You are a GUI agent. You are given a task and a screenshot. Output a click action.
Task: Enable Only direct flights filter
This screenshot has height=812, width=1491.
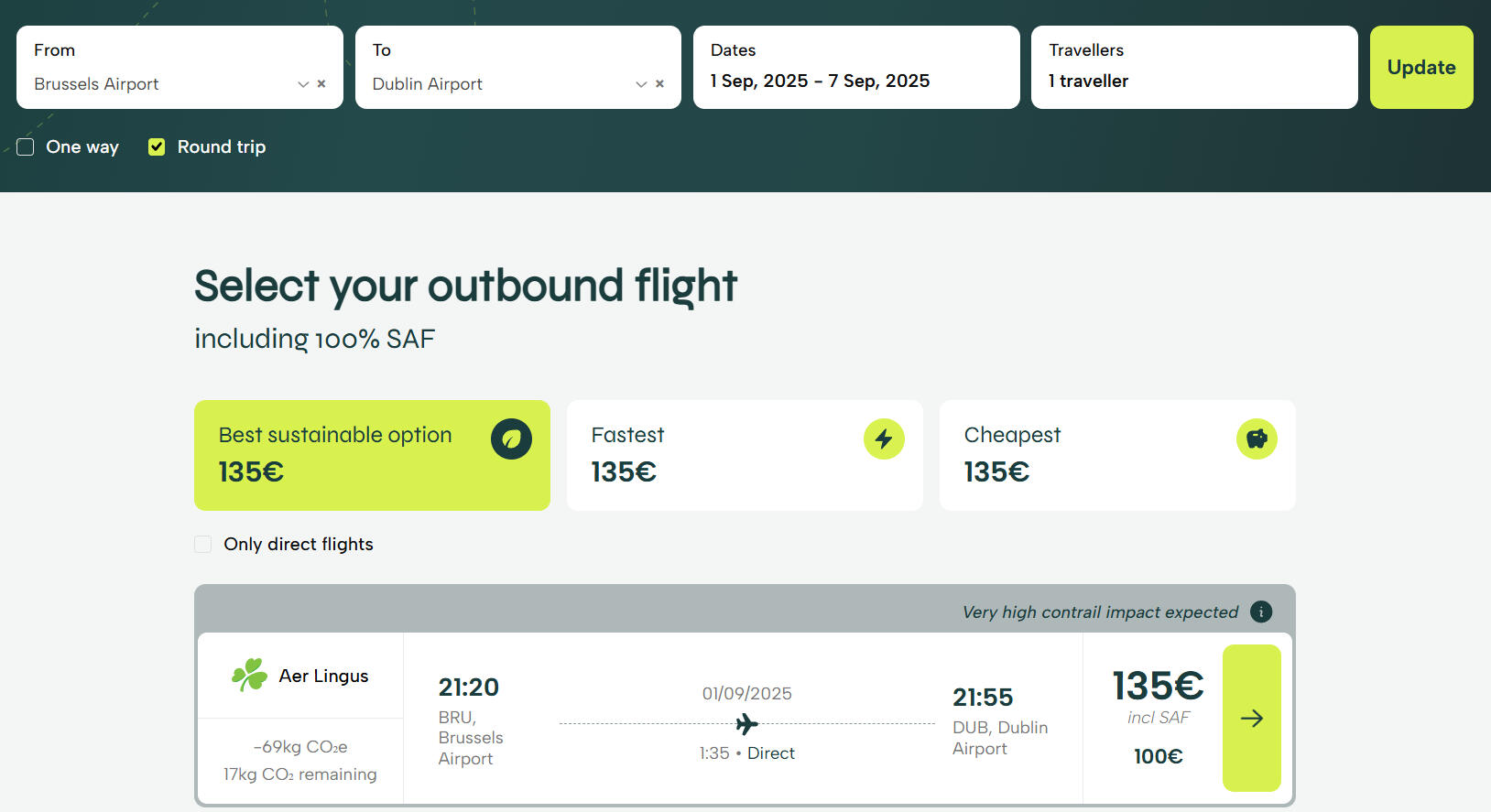(x=203, y=545)
